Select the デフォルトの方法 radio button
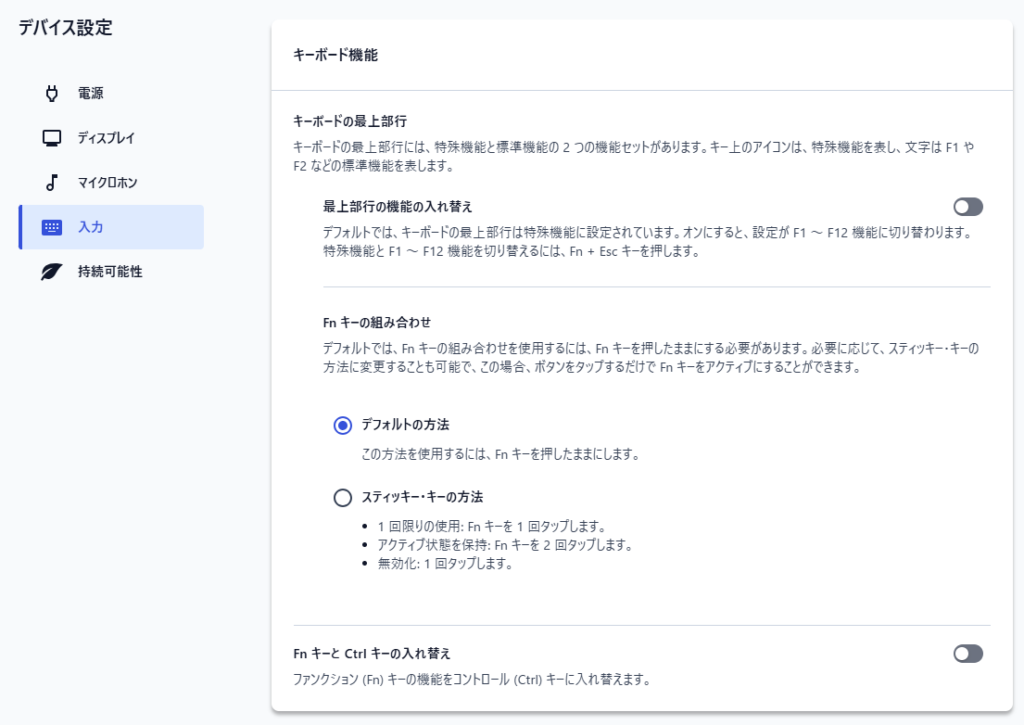 pos(343,425)
